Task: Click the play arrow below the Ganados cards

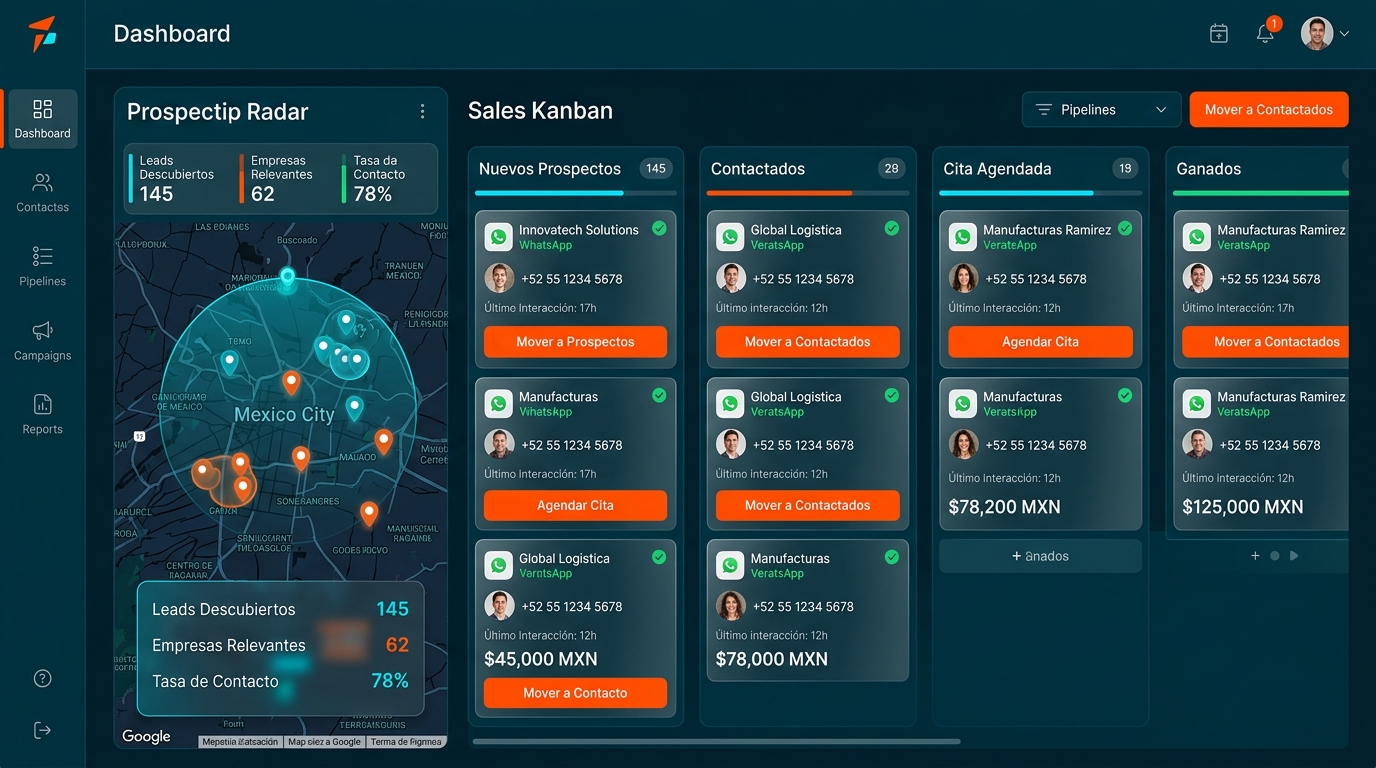Action: pyautogui.click(x=1294, y=556)
